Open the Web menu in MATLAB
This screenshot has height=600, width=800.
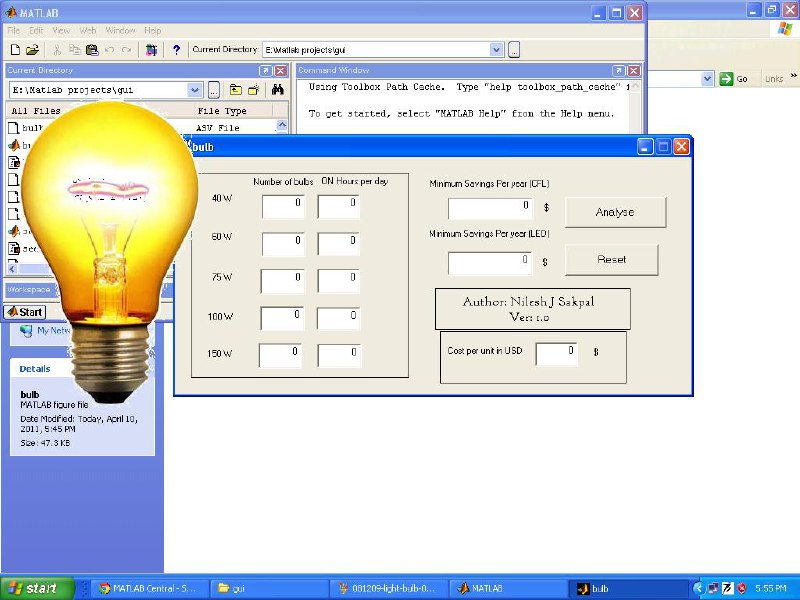(x=88, y=31)
